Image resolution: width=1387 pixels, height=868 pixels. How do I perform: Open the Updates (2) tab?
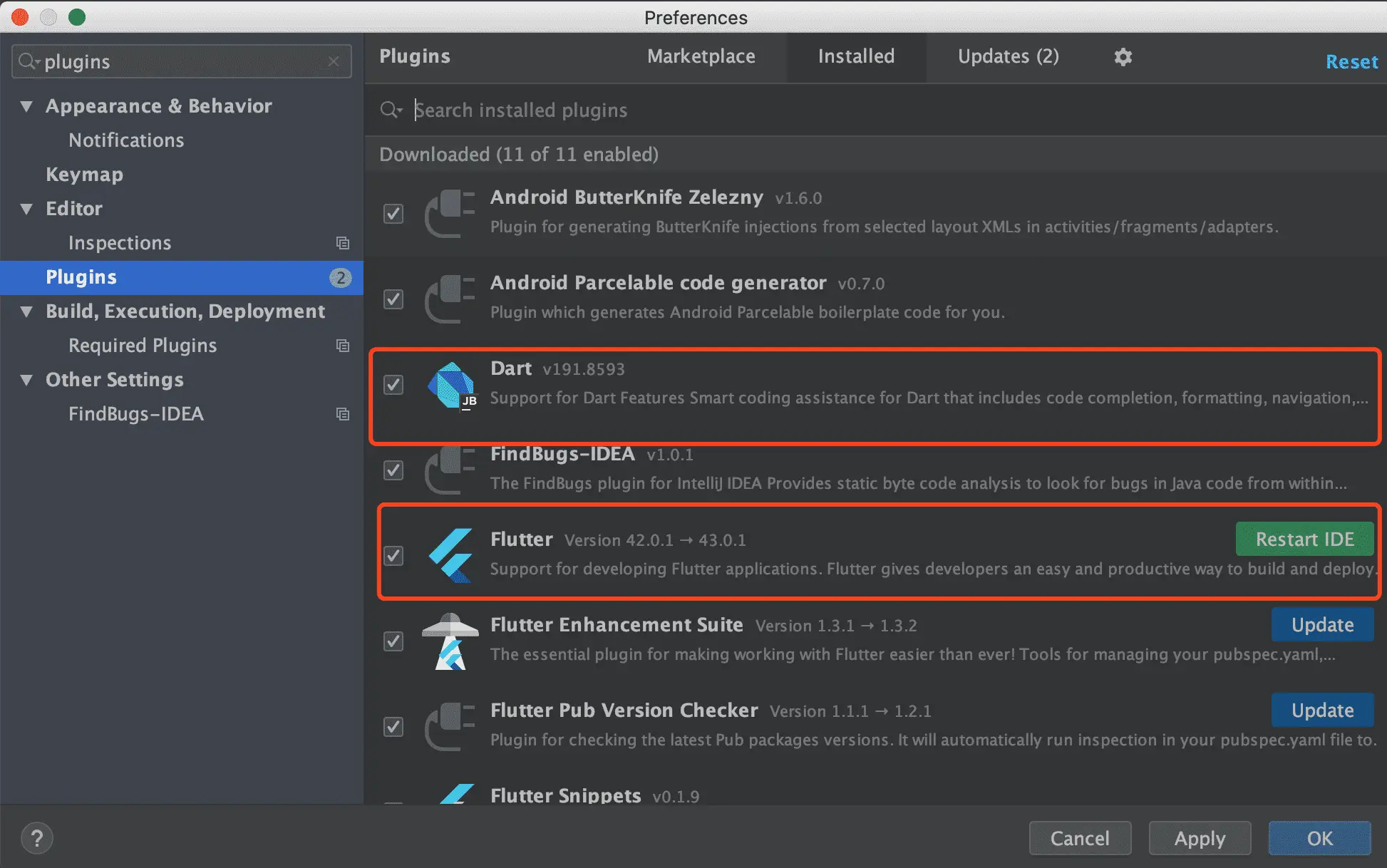[1008, 56]
